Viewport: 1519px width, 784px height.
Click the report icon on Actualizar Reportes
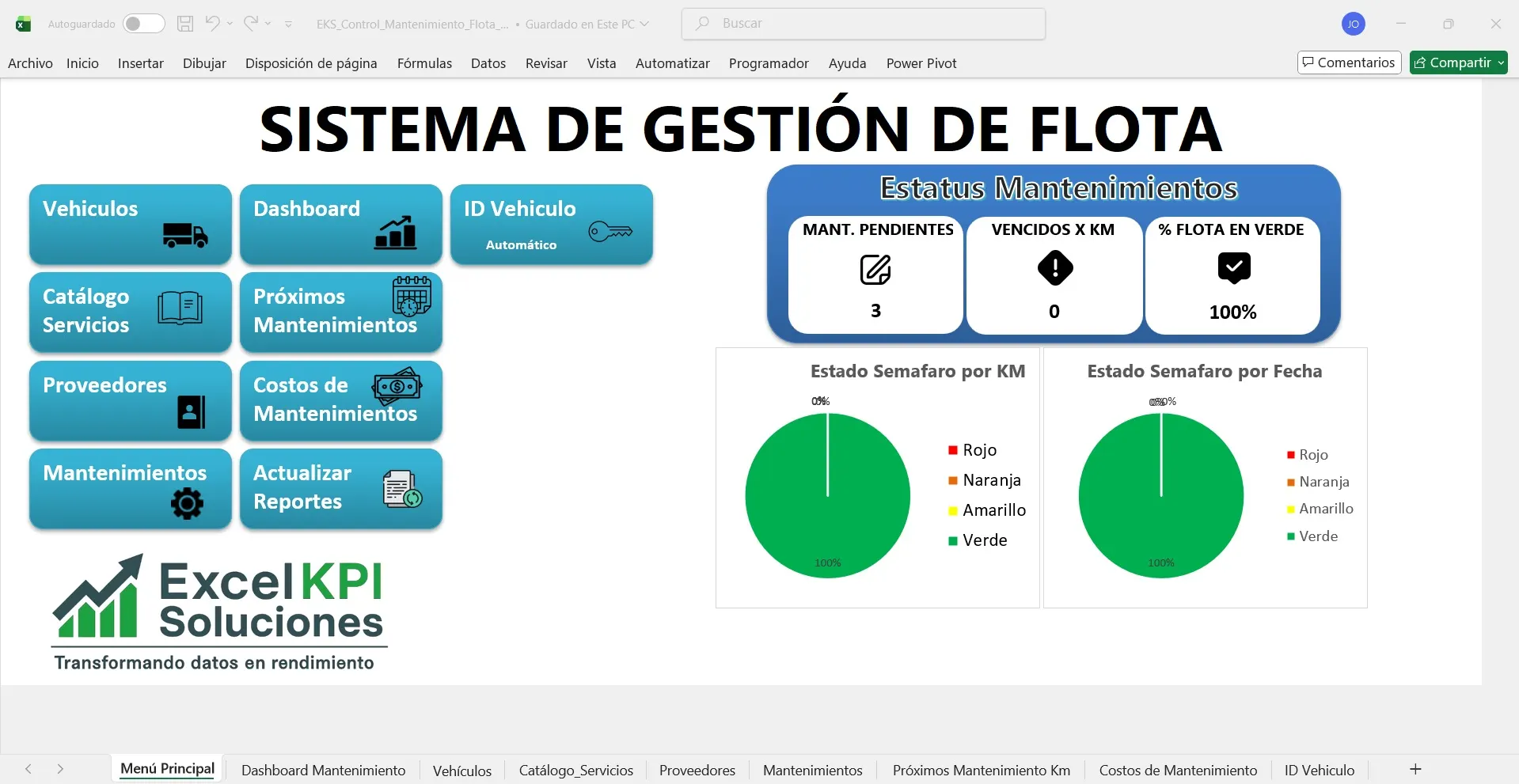402,488
